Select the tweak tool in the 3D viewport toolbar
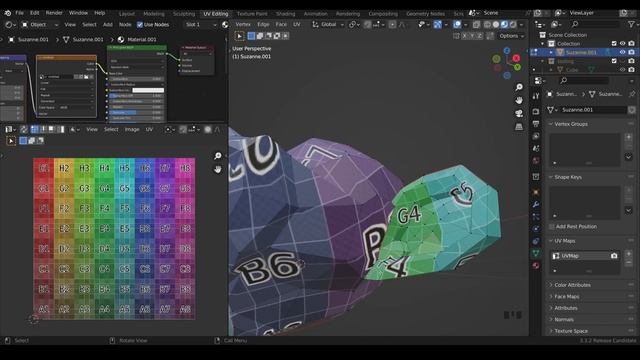Image resolution: width=640 pixels, height=360 pixels. (x=239, y=36)
